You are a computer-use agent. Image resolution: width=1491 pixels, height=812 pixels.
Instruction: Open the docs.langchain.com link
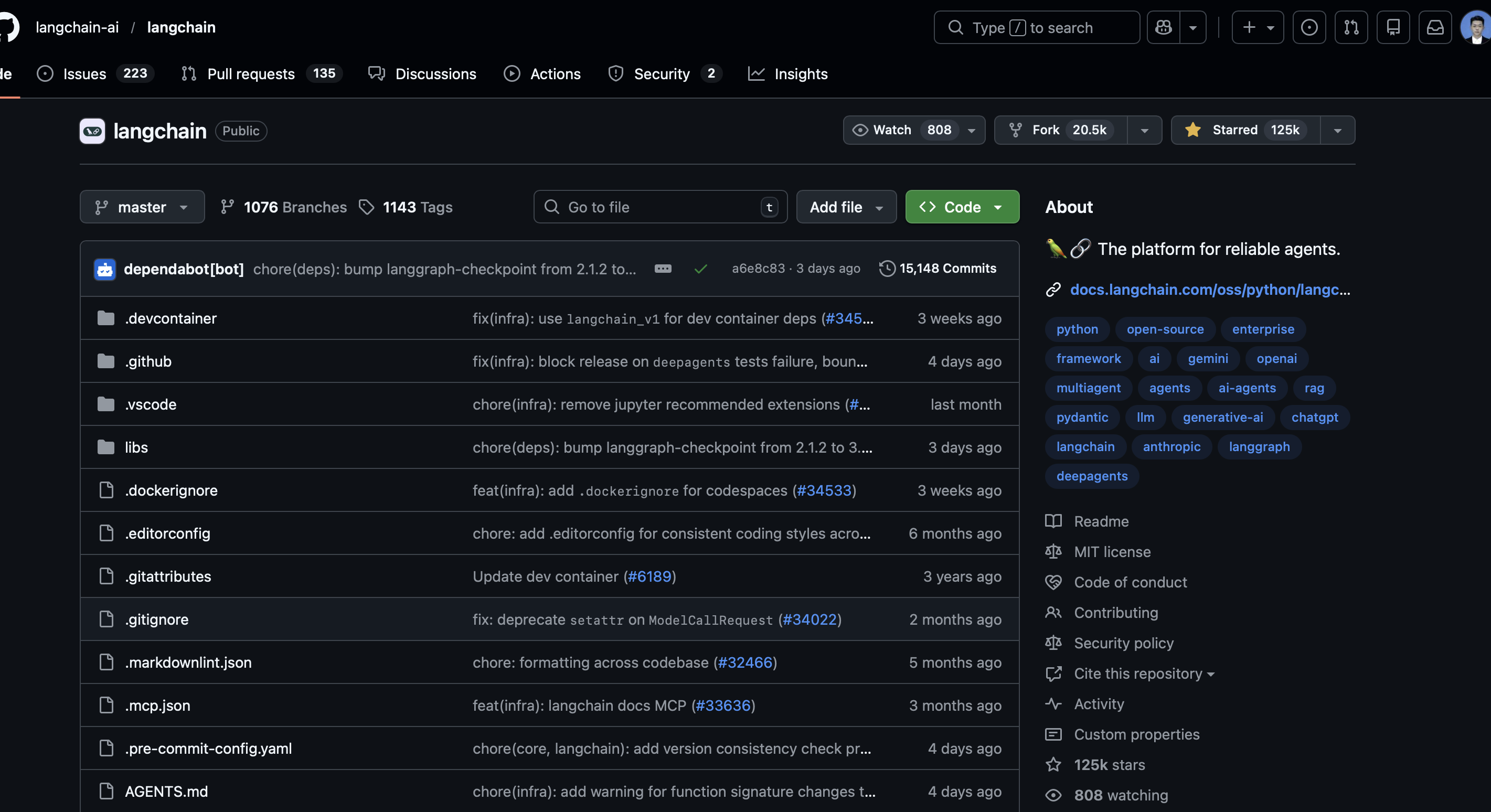1209,290
